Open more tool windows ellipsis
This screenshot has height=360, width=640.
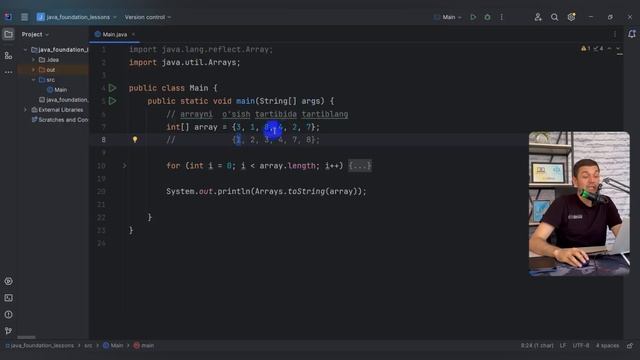[8, 72]
